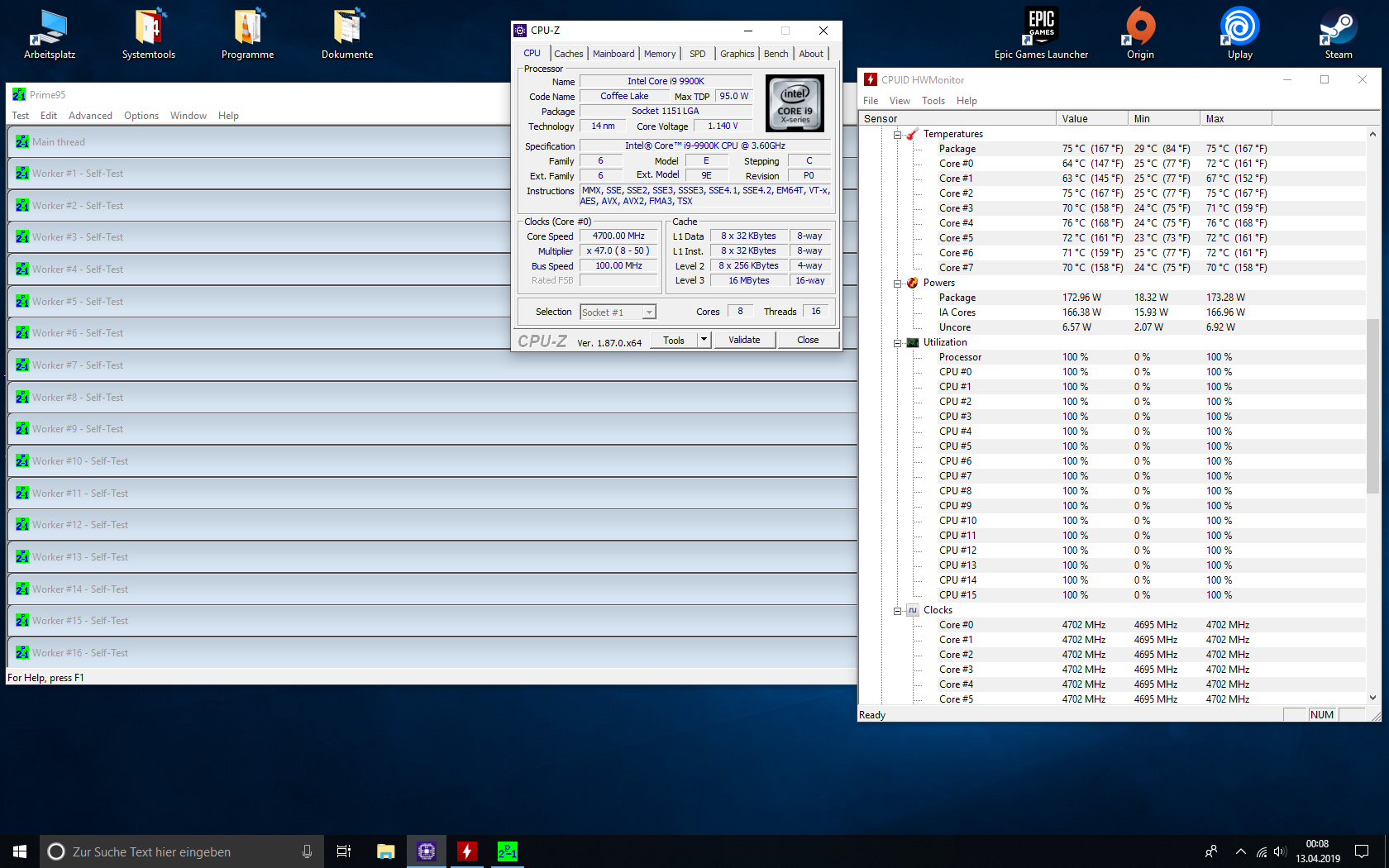
Task: Collapse the Clocks tree node
Action: (898, 610)
